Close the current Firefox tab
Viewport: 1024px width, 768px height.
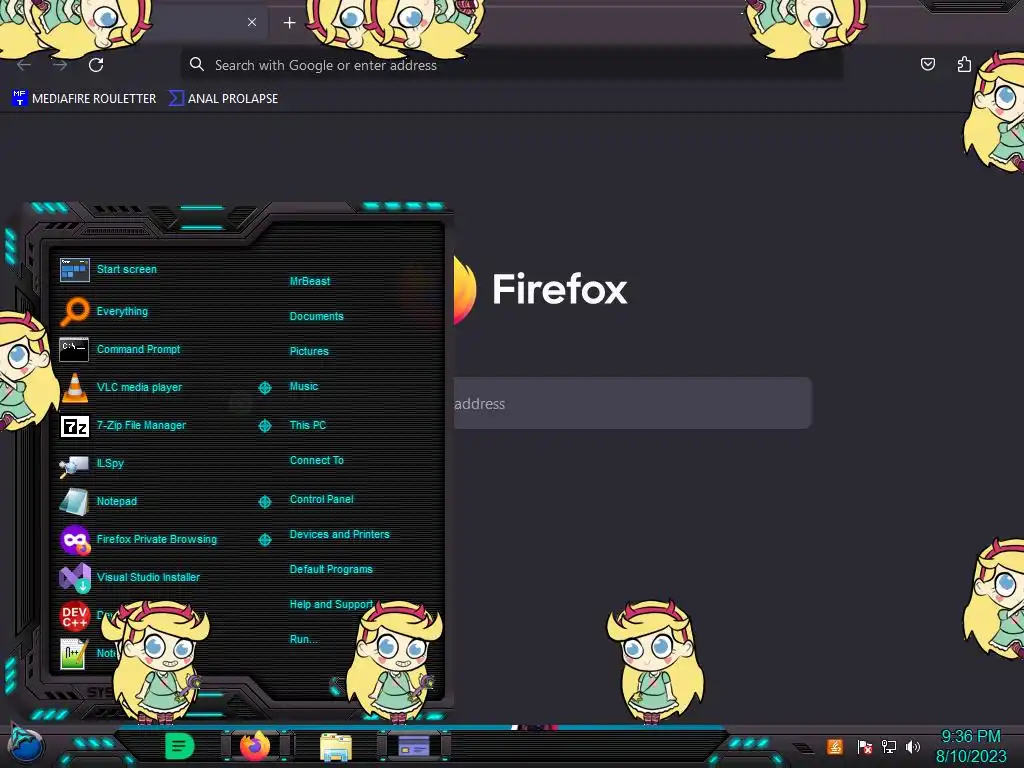click(252, 22)
